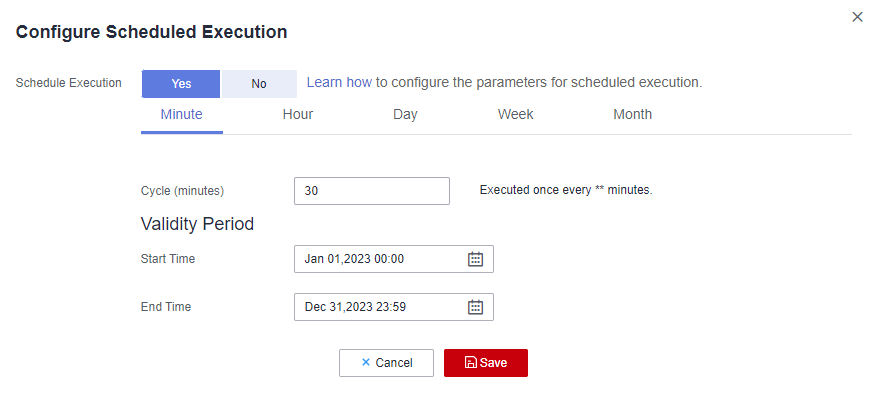Click the Cycle (minutes) input field
Image resolution: width=874 pixels, height=403 pixels.
(372, 191)
